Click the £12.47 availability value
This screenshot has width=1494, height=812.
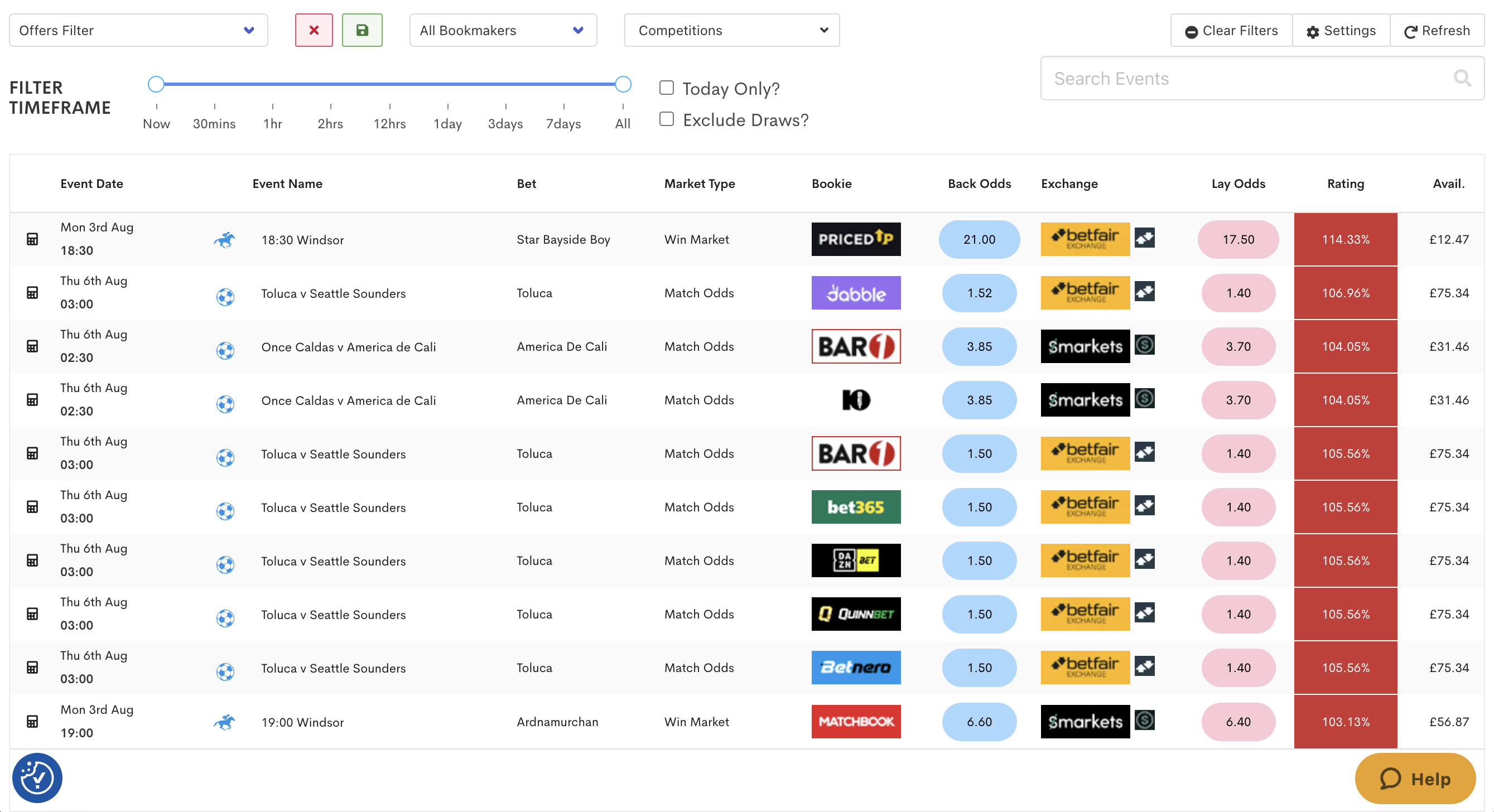coord(1449,239)
